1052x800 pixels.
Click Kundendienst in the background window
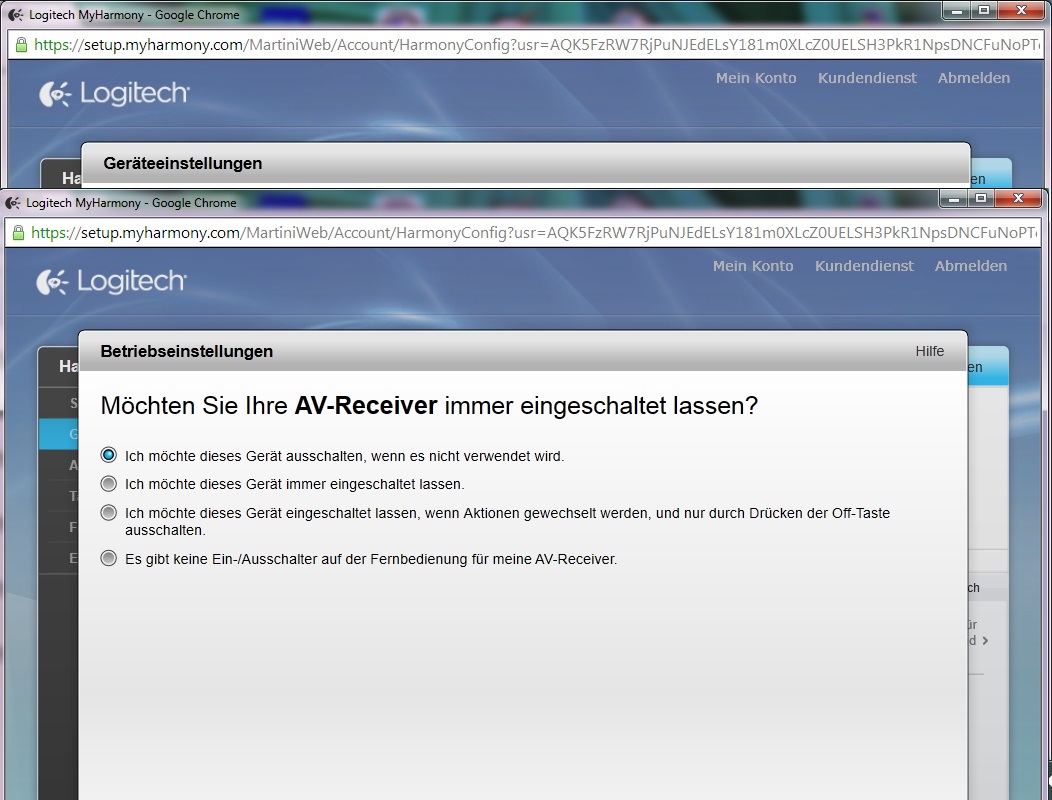pos(867,78)
